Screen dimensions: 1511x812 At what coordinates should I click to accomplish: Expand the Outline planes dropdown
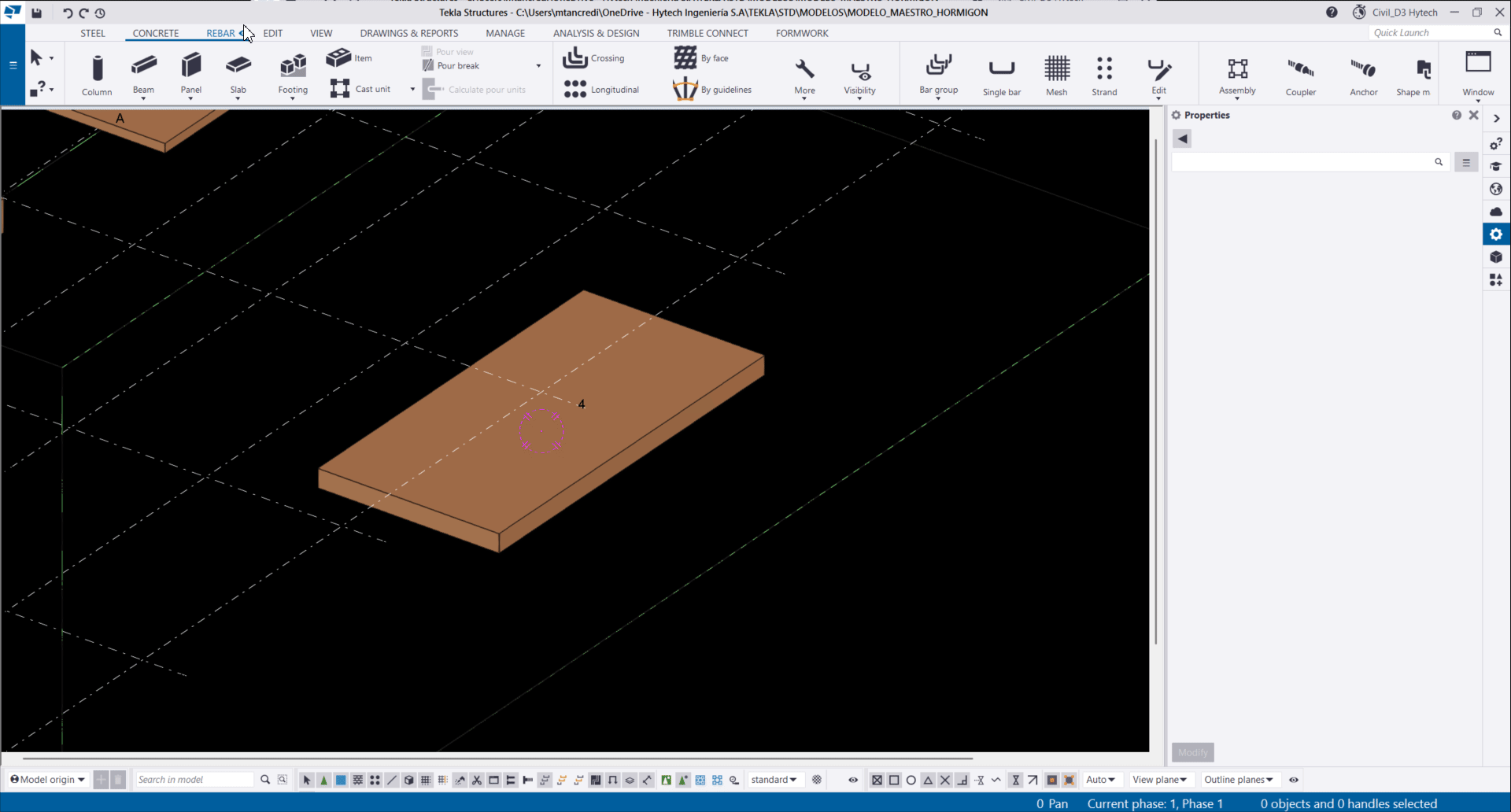click(x=1239, y=780)
